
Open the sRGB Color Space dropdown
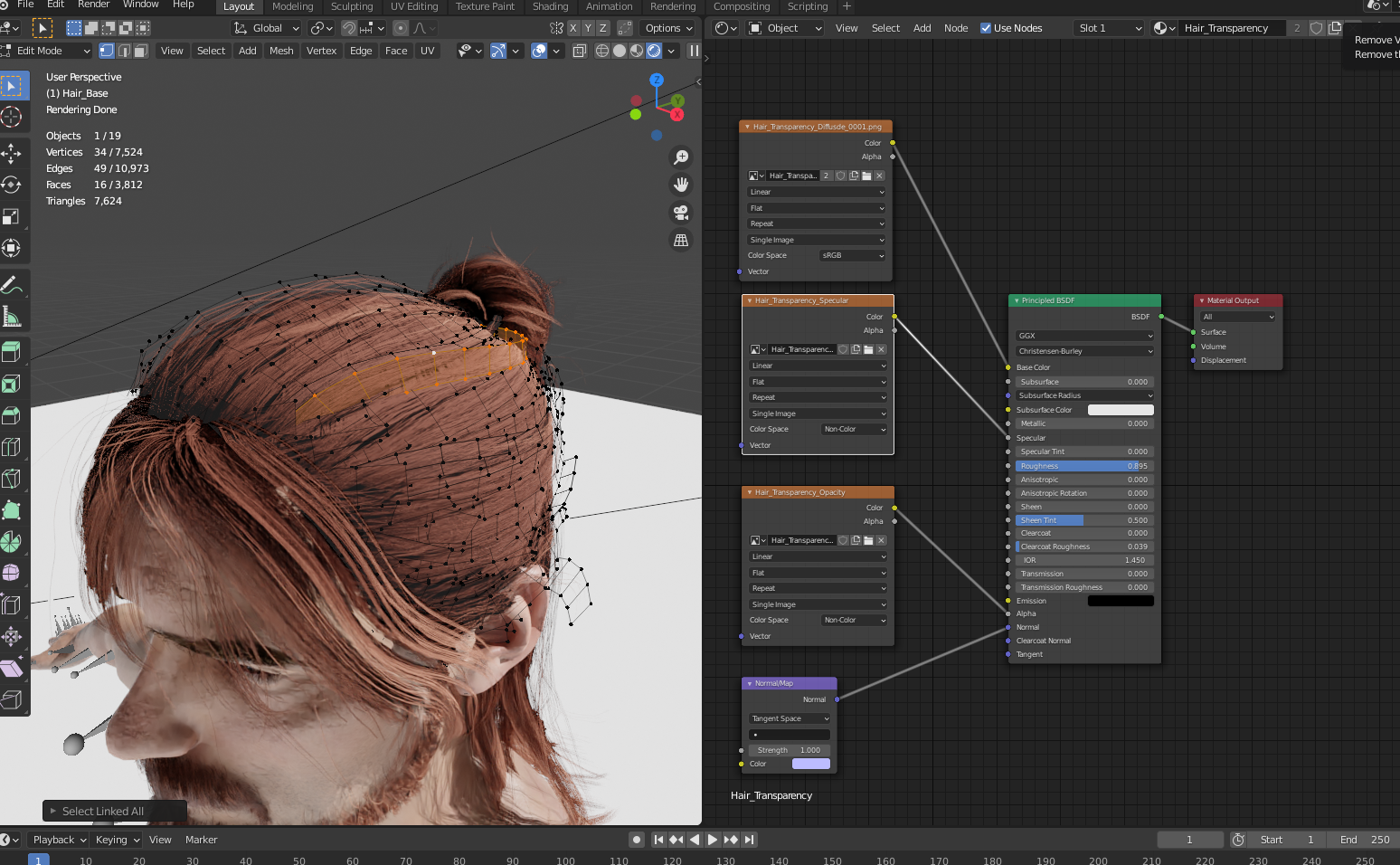click(x=853, y=256)
